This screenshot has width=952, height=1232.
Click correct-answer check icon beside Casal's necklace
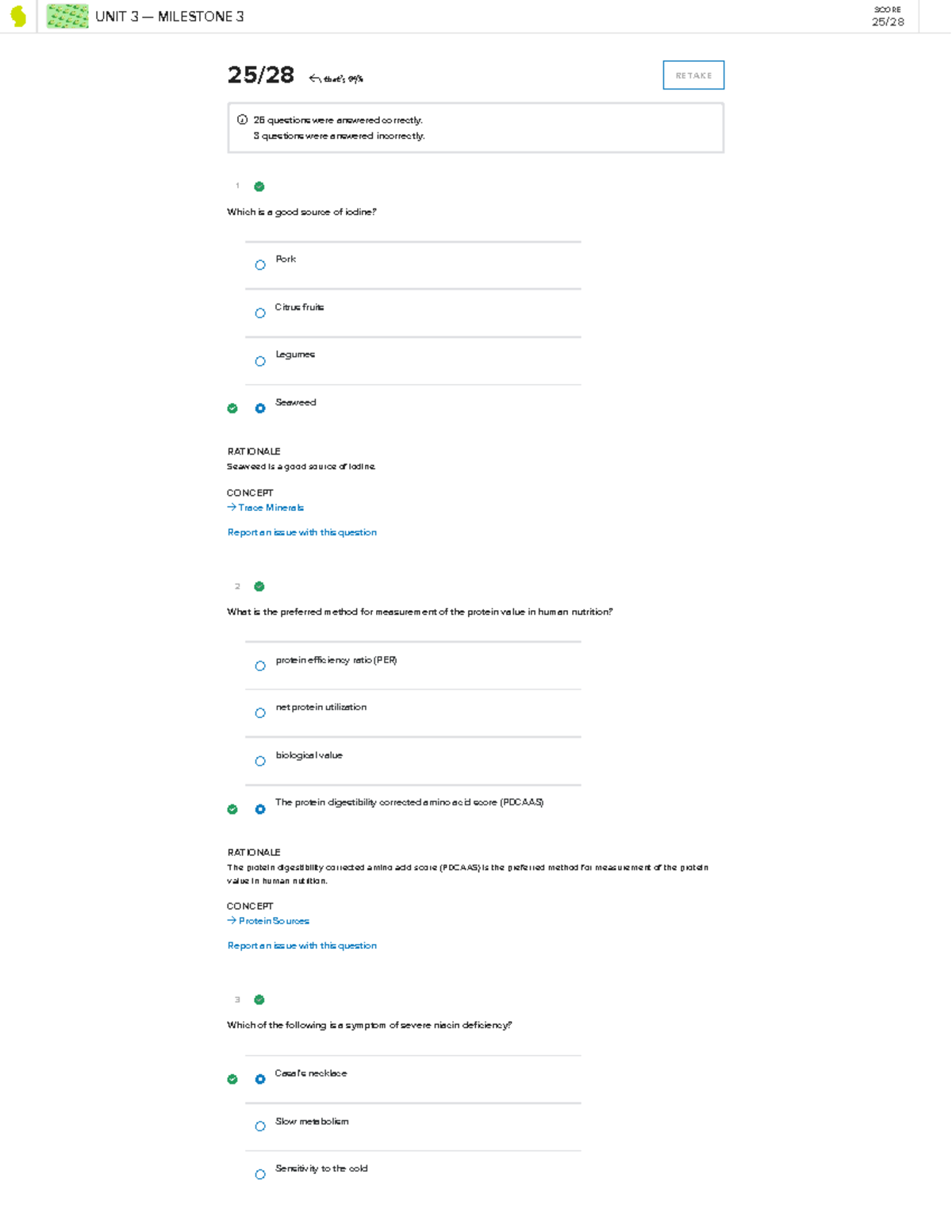[x=232, y=1079]
